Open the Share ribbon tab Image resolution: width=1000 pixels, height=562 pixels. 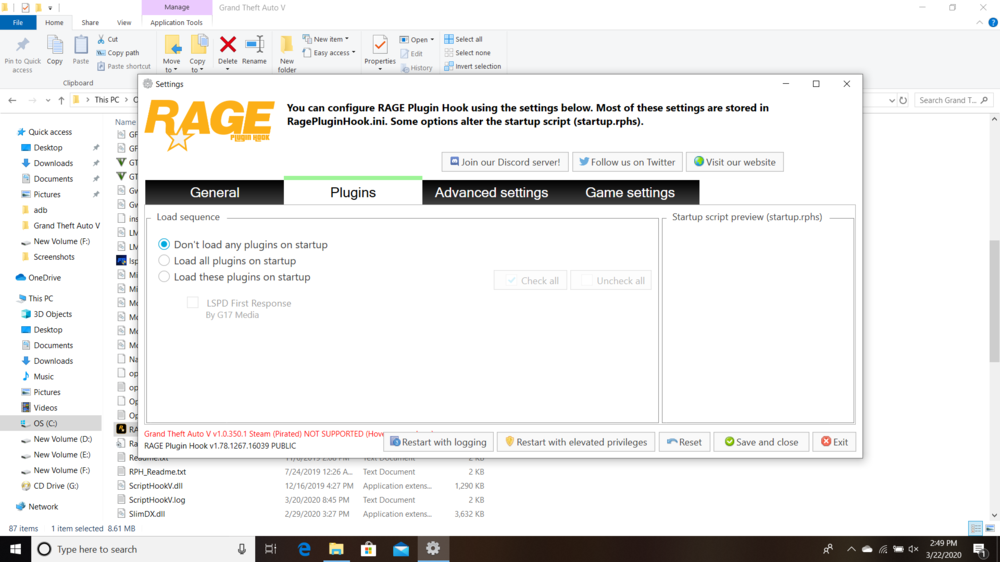(90, 22)
